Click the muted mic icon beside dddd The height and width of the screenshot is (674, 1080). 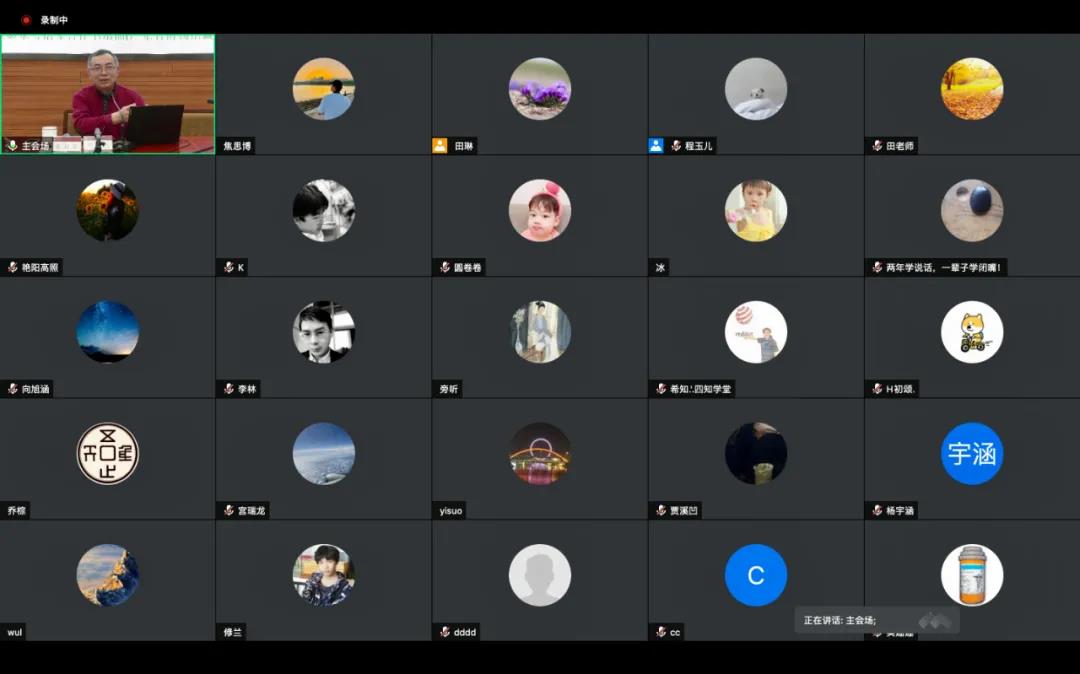[x=445, y=632]
